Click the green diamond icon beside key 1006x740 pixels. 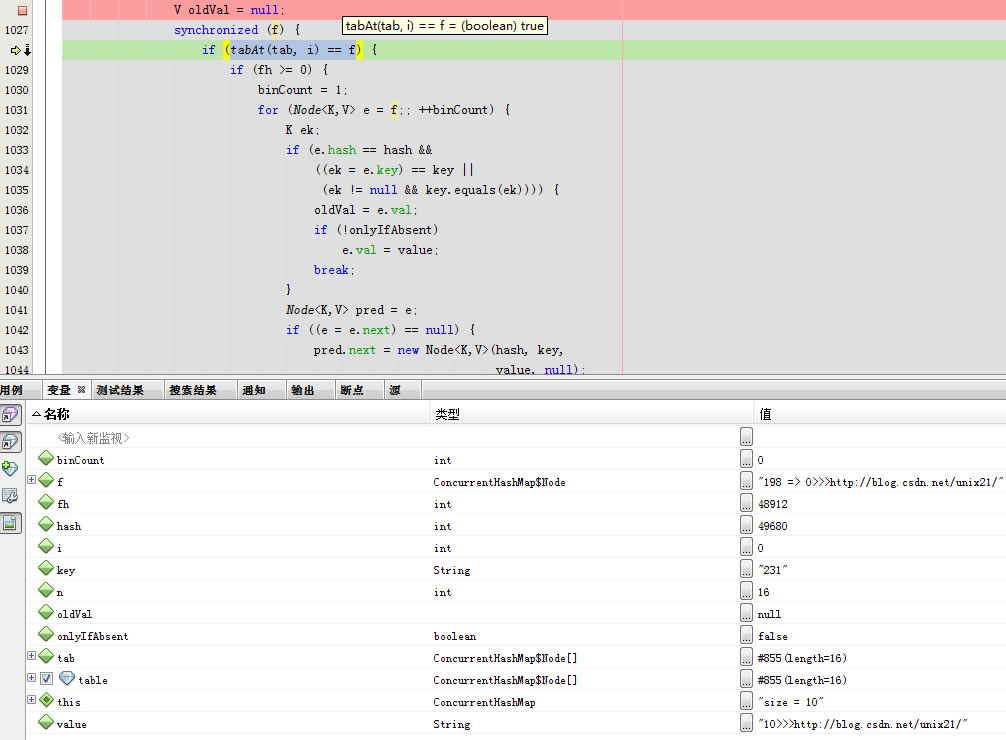(x=46, y=569)
